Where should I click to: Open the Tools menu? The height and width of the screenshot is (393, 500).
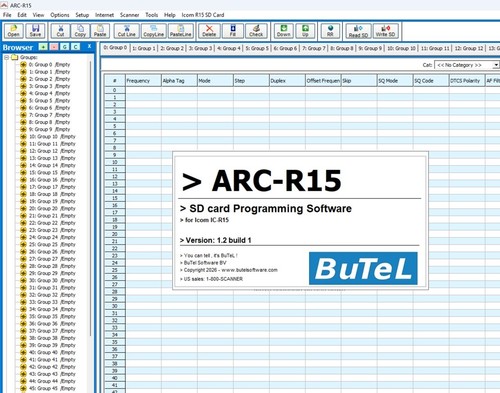pyautogui.click(x=152, y=15)
